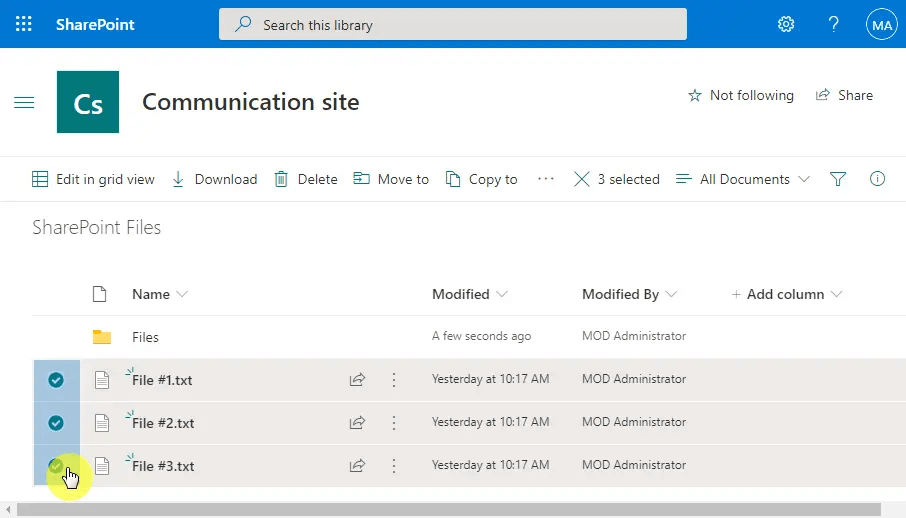
Task: Open the details pane info icon
Action: tap(877, 179)
